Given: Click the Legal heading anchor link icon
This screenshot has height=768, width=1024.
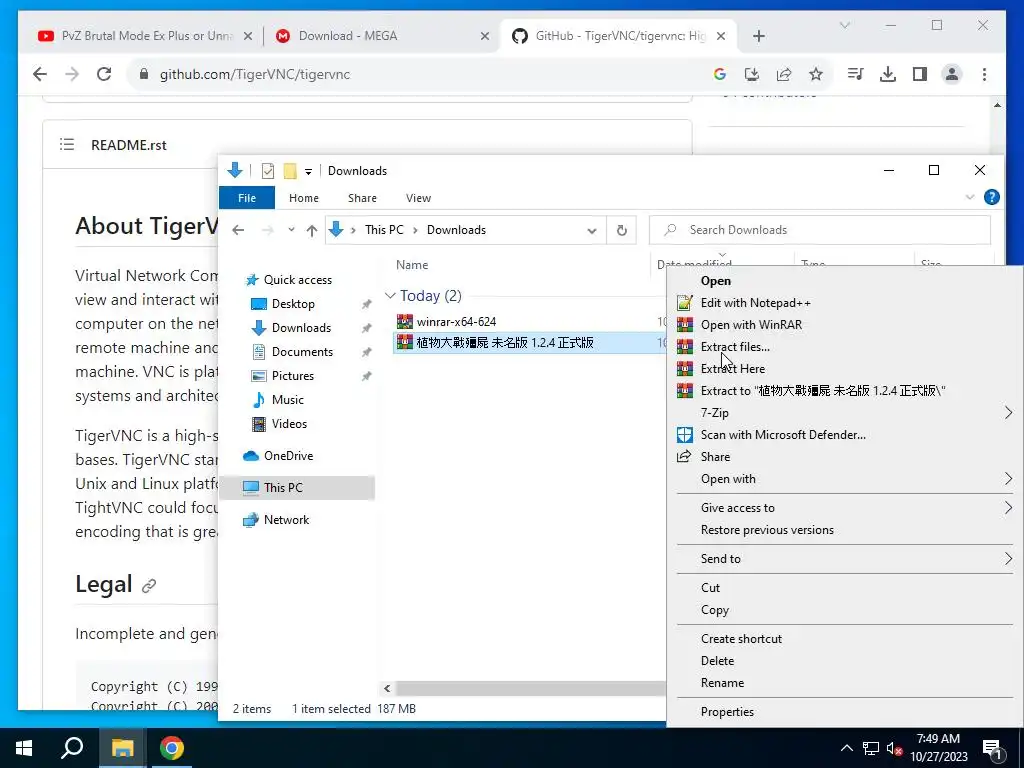Looking at the screenshot, I should tap(149, 586).
